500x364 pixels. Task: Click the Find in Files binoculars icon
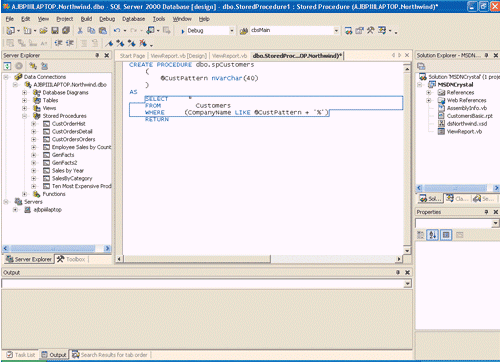pyautogui.click(x=244, y=31)
